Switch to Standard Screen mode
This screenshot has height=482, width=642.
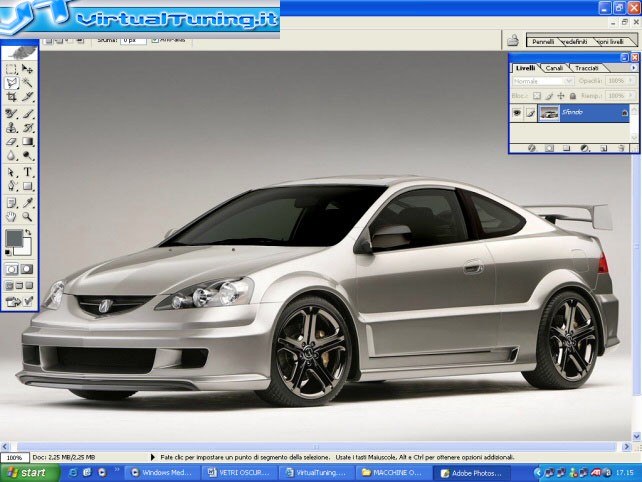9,285
